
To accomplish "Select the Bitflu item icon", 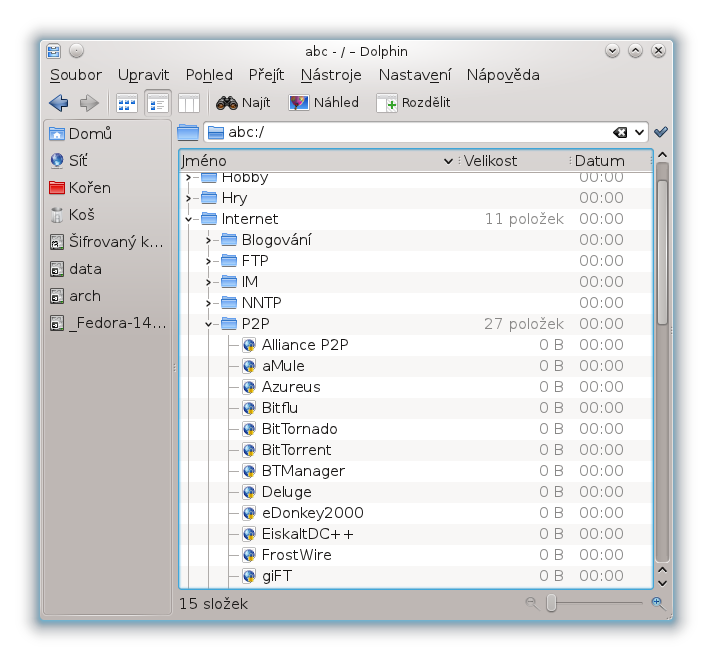I will [x=249, y=408].
